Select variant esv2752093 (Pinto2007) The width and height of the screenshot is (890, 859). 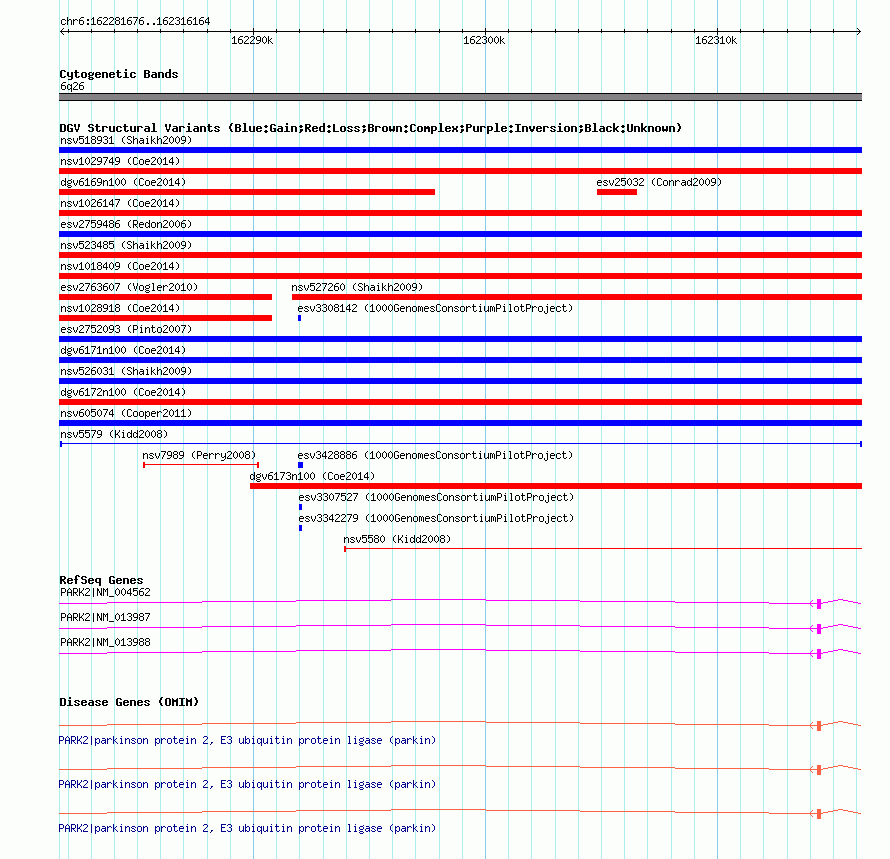[x=126, y=329]
